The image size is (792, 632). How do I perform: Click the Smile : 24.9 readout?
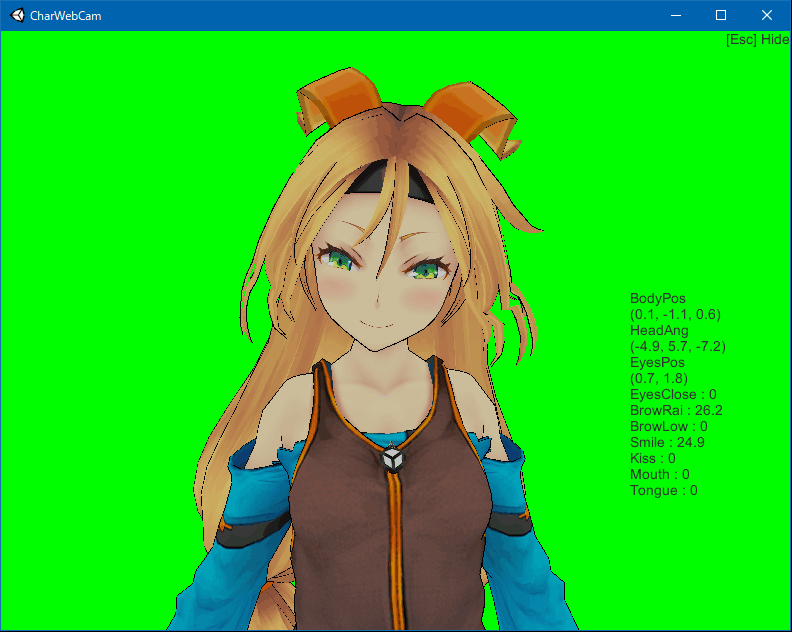point(667,443)
